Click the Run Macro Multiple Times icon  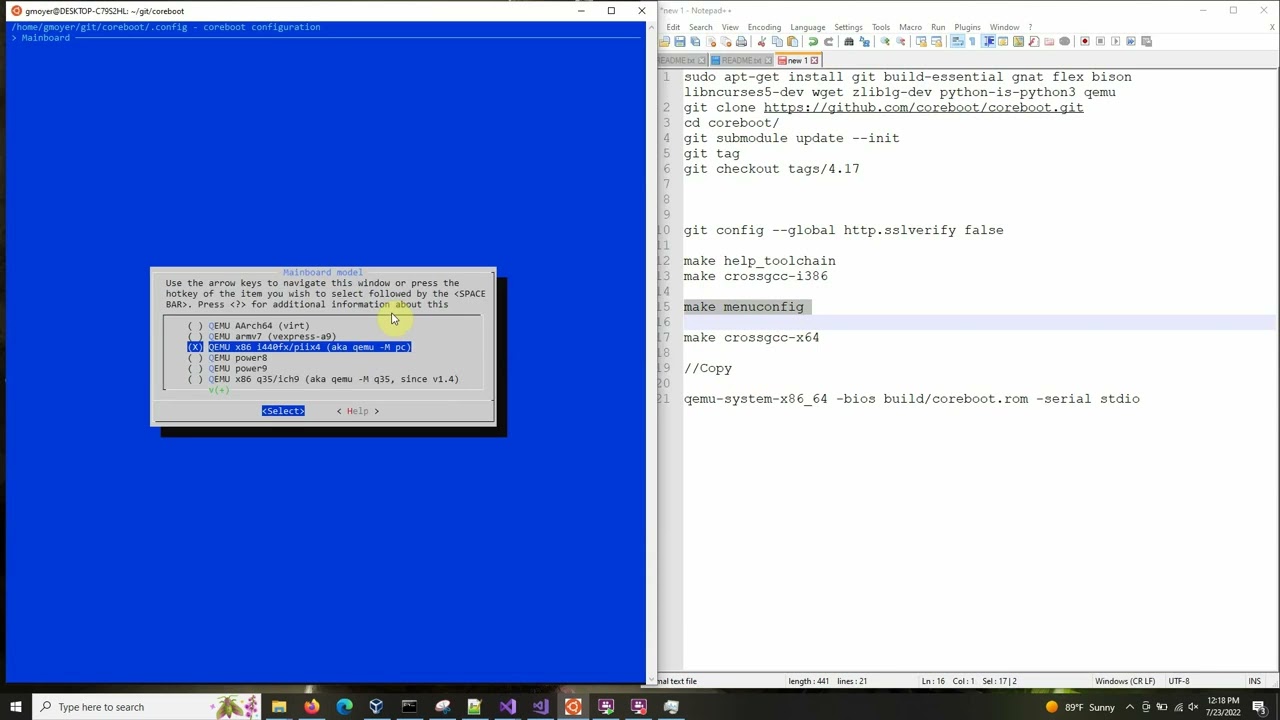tap(1131, 41)
